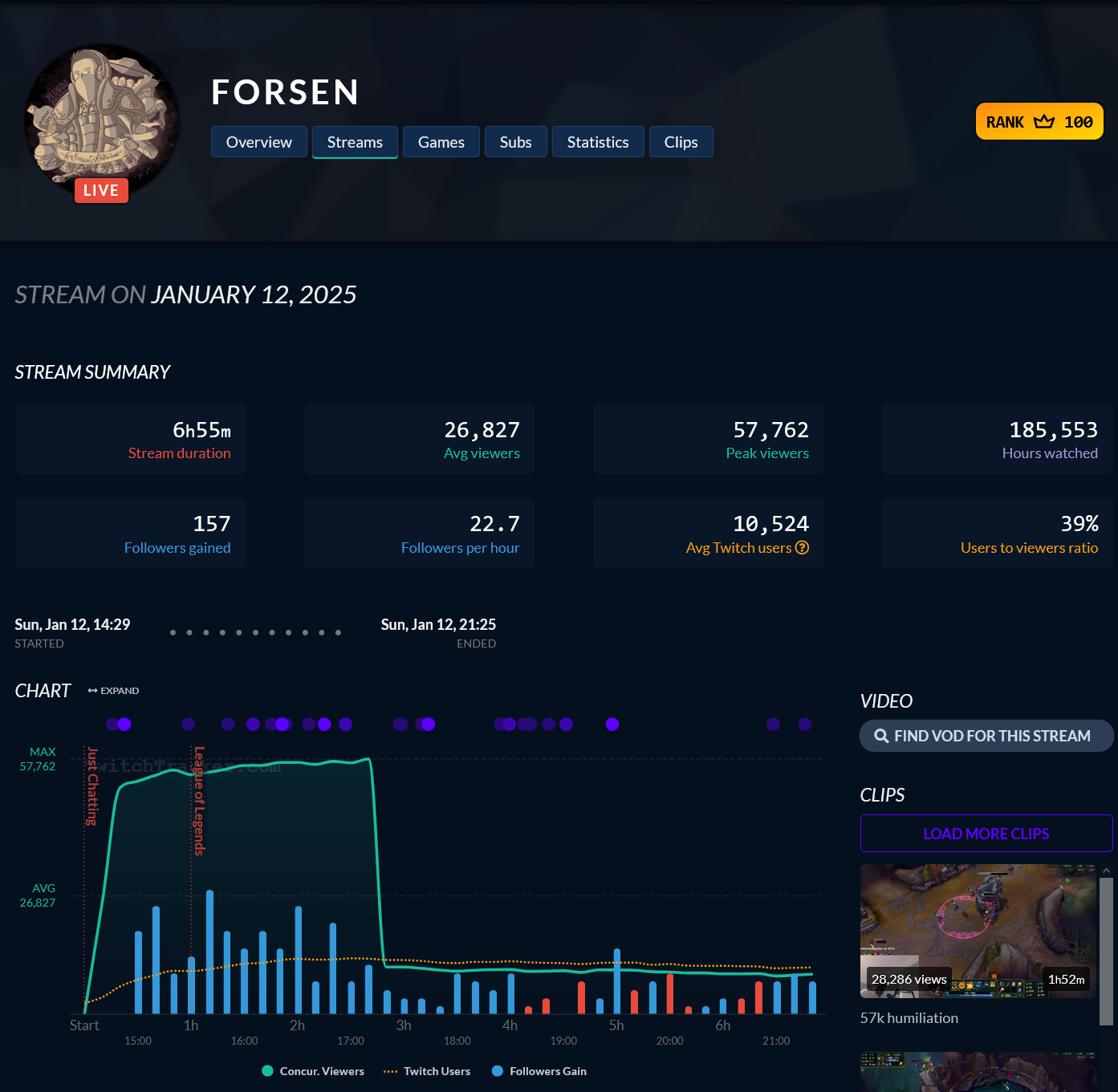Click the 57,762 Peak viewers card
The width and height of the screenshot is (1118, 1092).
pyautogui.click(x=708, y=439)
